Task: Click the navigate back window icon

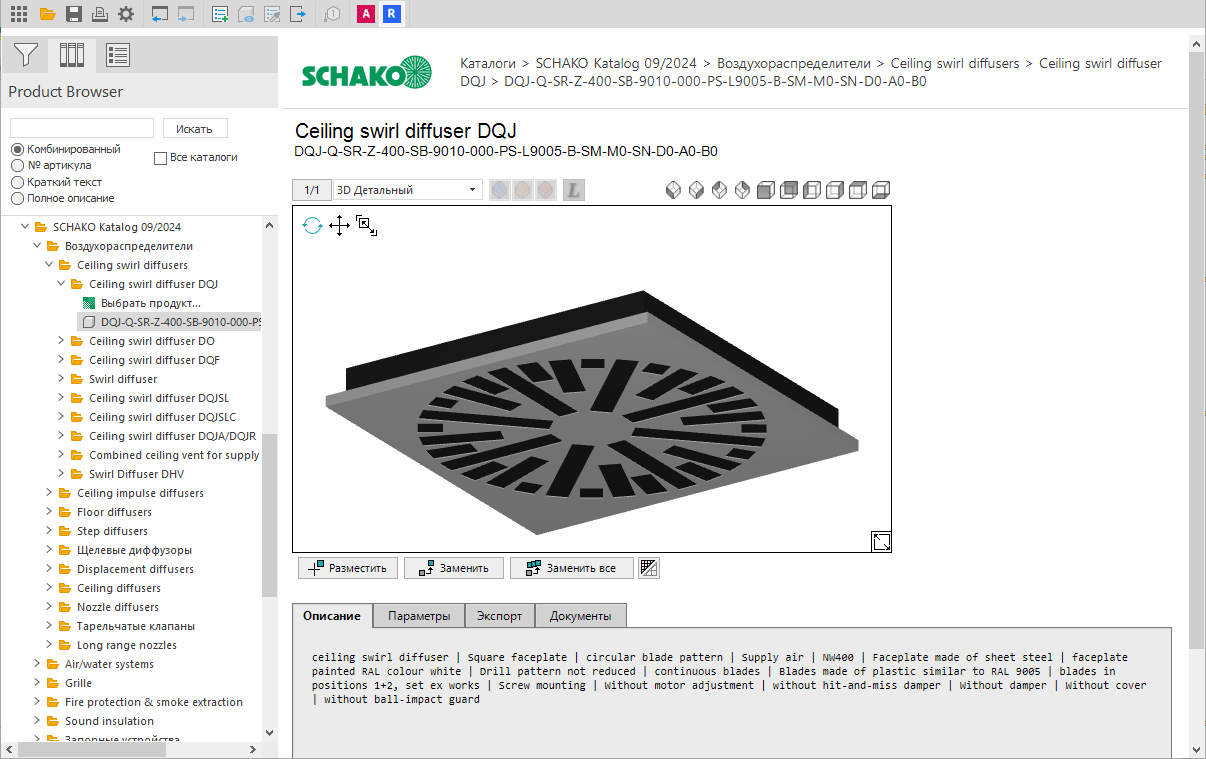Action: click(x=160, y=14)
